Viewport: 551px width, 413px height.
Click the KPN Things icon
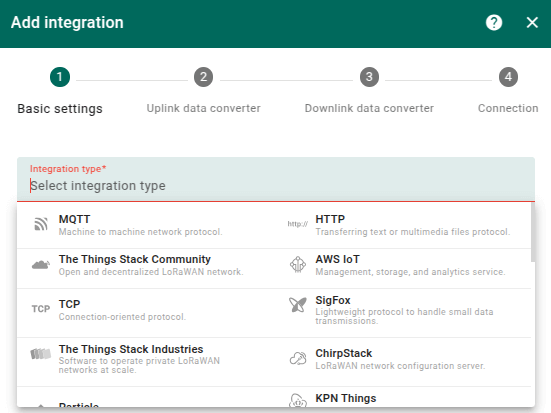[x=298, y=400]
